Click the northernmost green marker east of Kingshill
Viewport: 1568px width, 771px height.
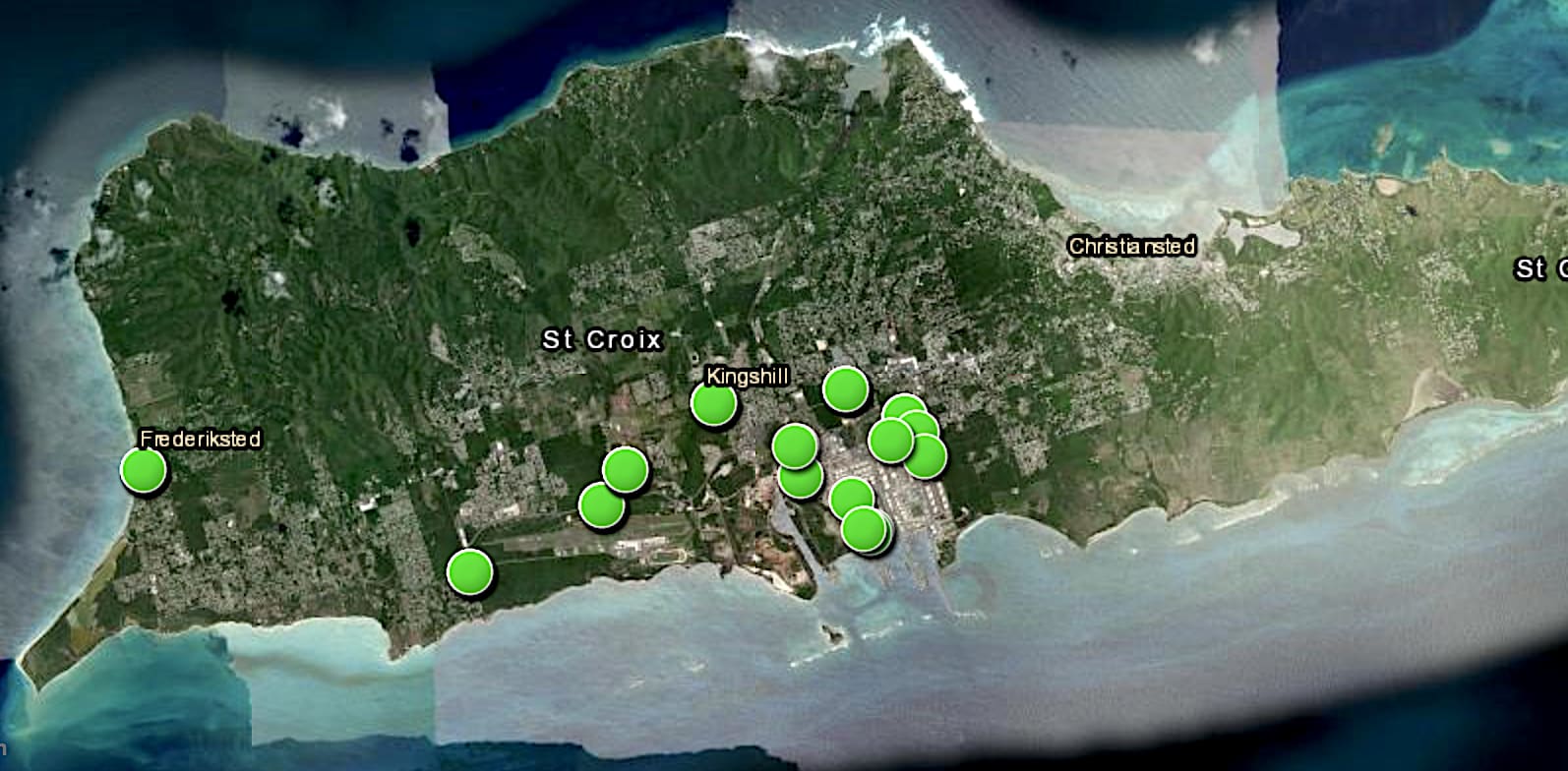tap(845, 388)
